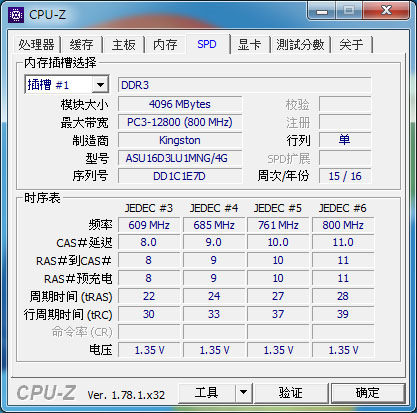Click the 1.35 V cell under JEDEC #3
Viewport: 417px width, 413px height.
[149, 350]
